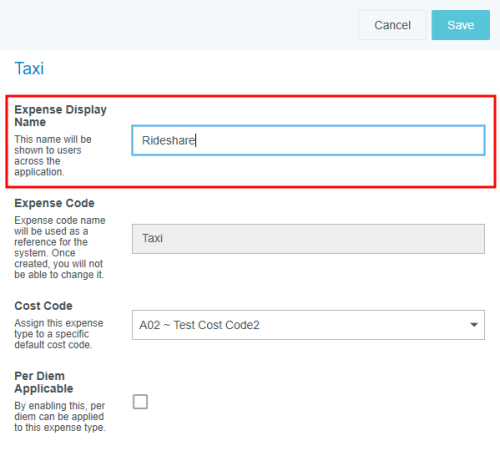Enable the Per Diem Applicable checkbox
The width and height of the screenshot is (500, 451).
click(x=140, y=402)
